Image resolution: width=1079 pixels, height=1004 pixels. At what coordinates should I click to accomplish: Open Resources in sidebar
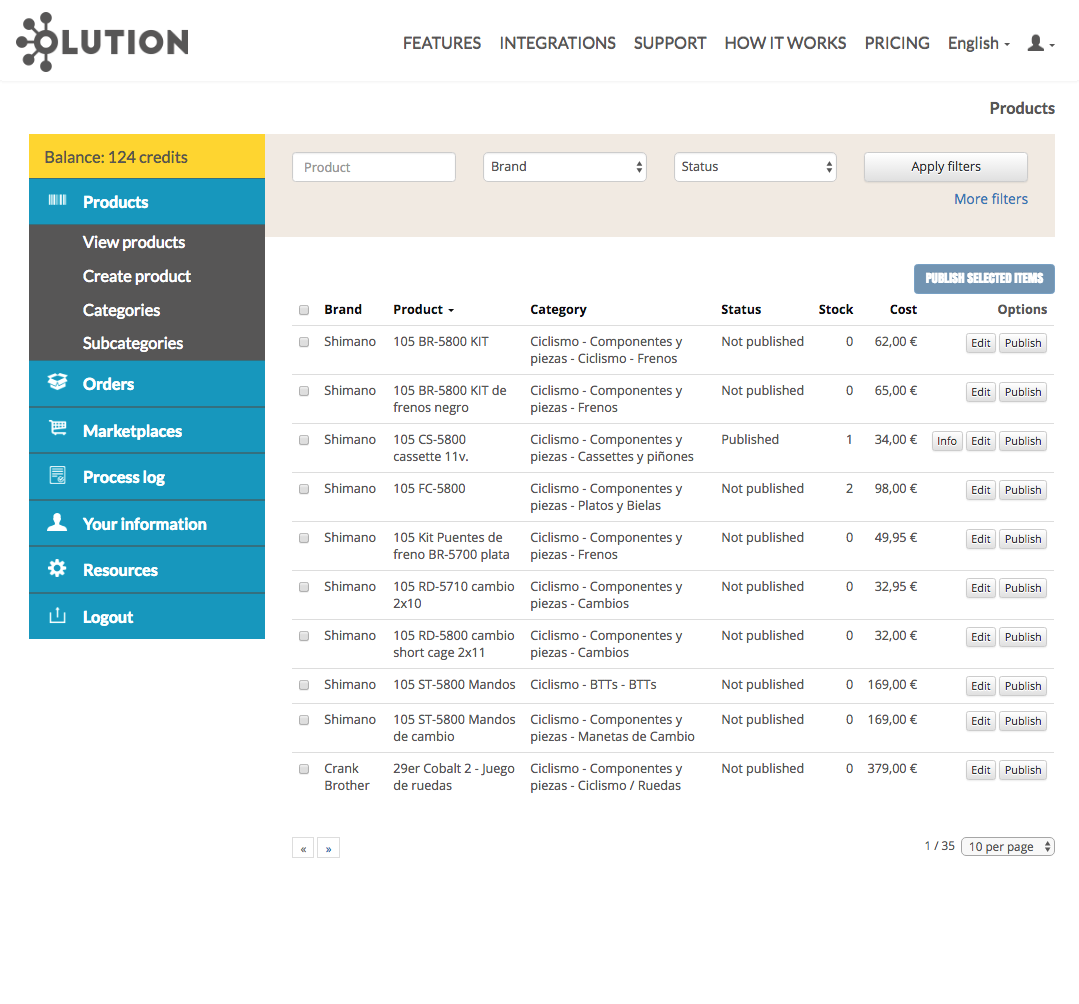pyautogui.click(x=147, y=570)
